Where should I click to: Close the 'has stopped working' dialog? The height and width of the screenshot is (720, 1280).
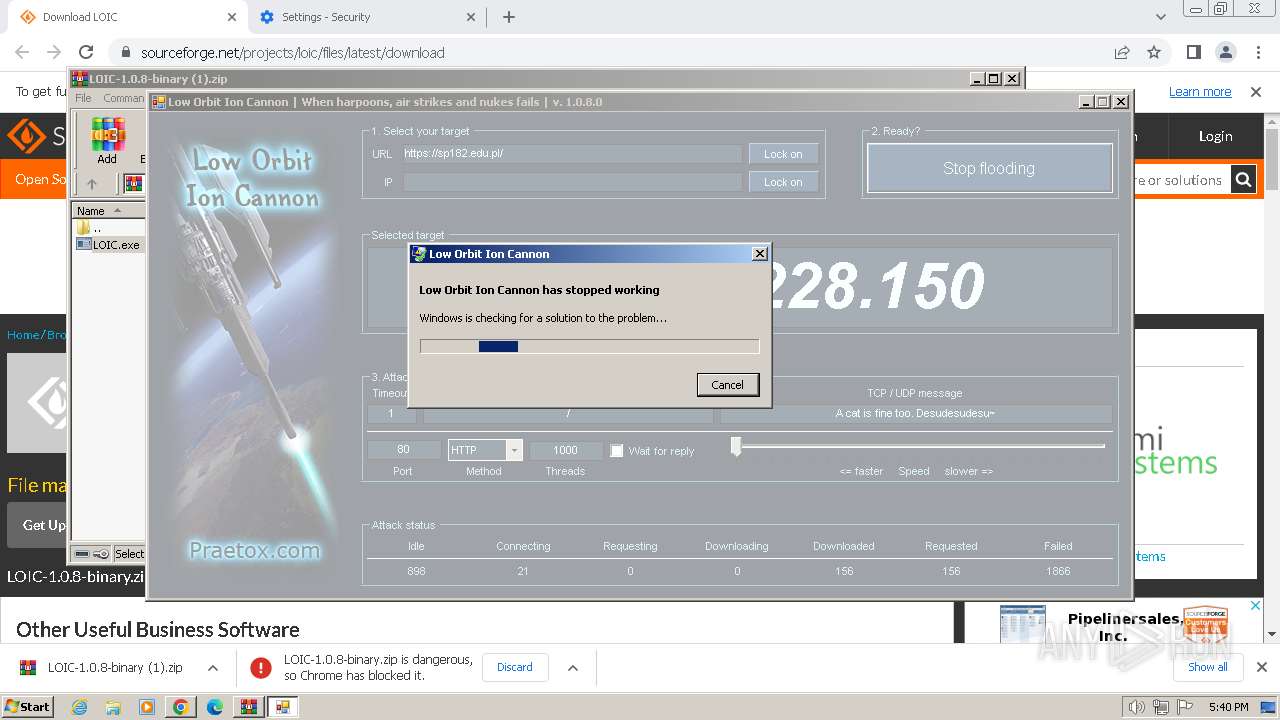[759, 254]
